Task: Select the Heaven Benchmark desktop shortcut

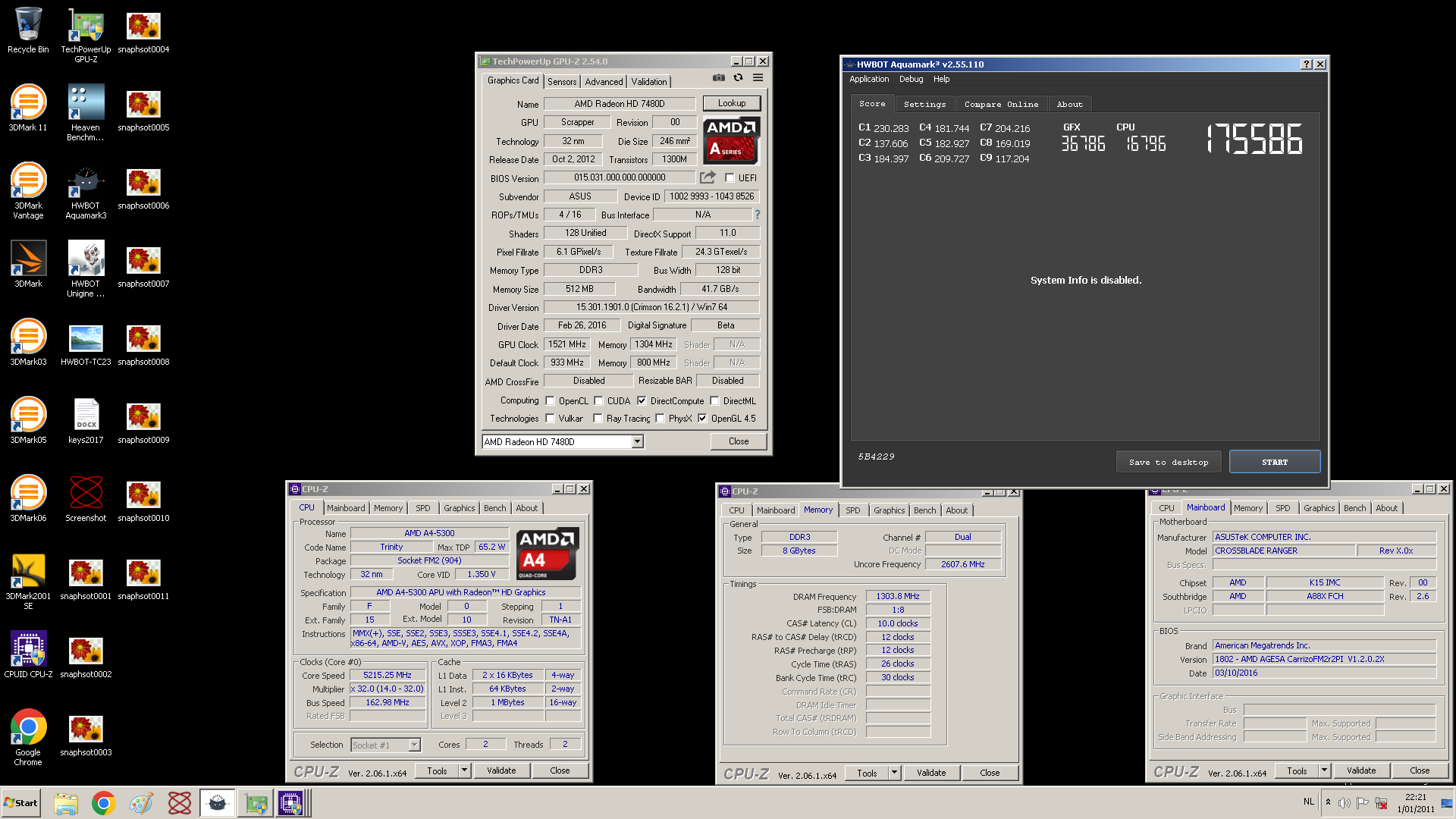Action: (86, 113)
